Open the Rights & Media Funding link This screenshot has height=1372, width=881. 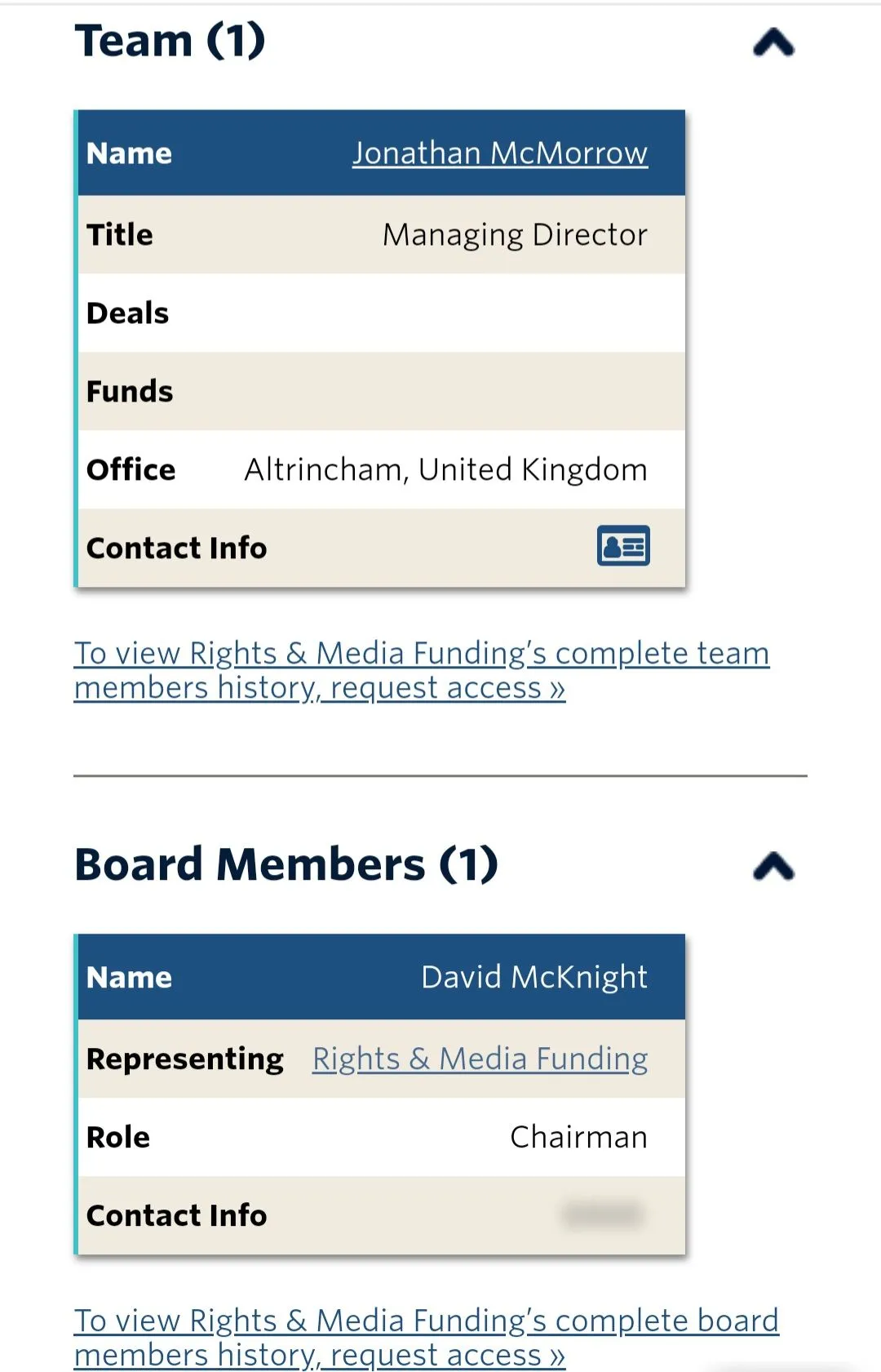[x=480, y=1059]
